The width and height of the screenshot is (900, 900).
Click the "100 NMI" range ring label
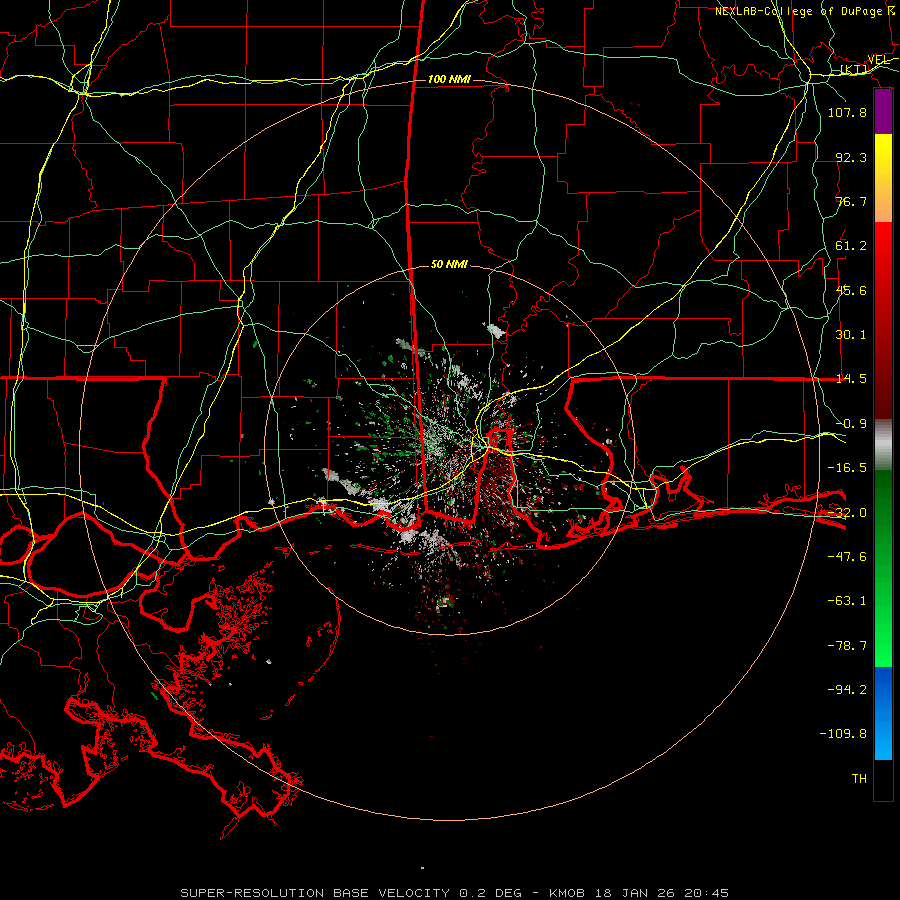tap(449, 79)
